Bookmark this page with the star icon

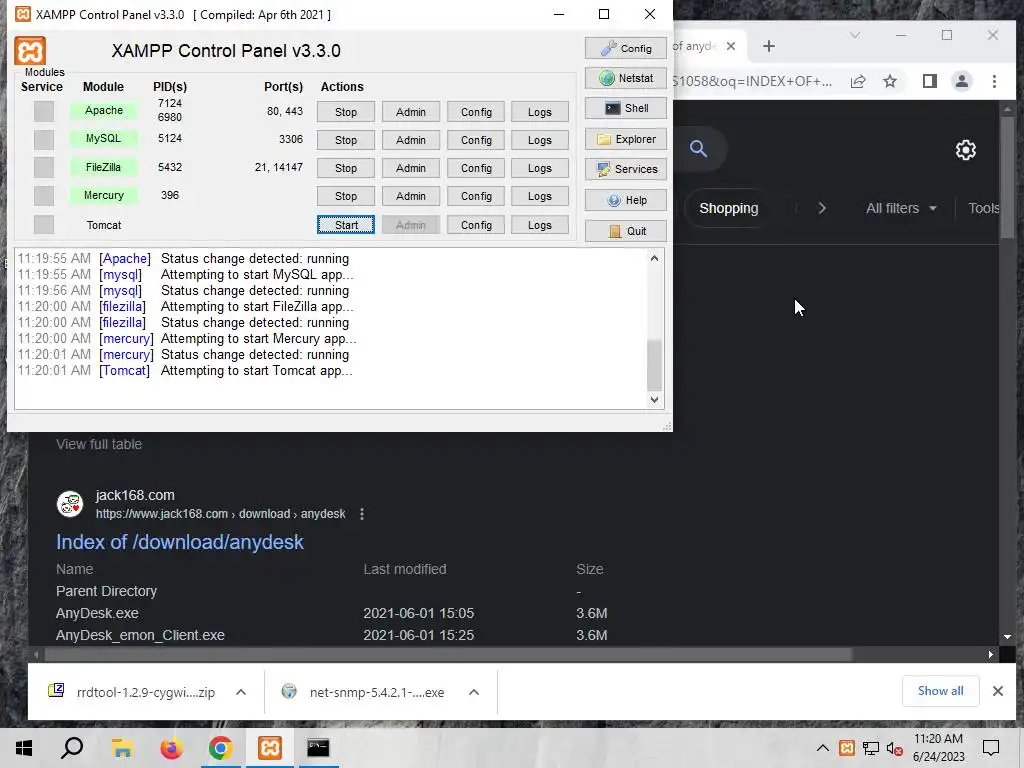889,81
